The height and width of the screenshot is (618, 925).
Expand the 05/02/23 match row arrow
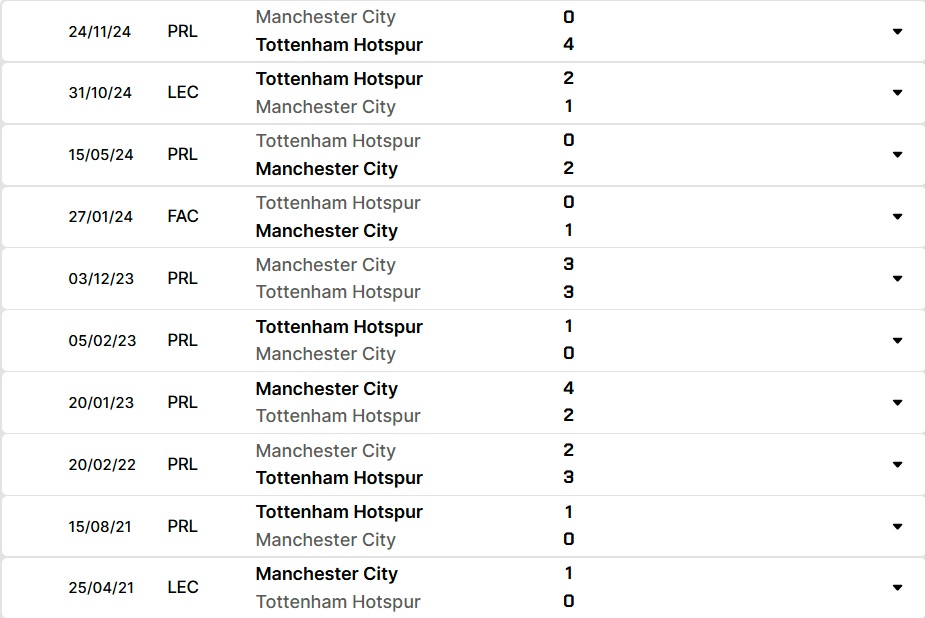pyautogui.click(x=897, y=340)
